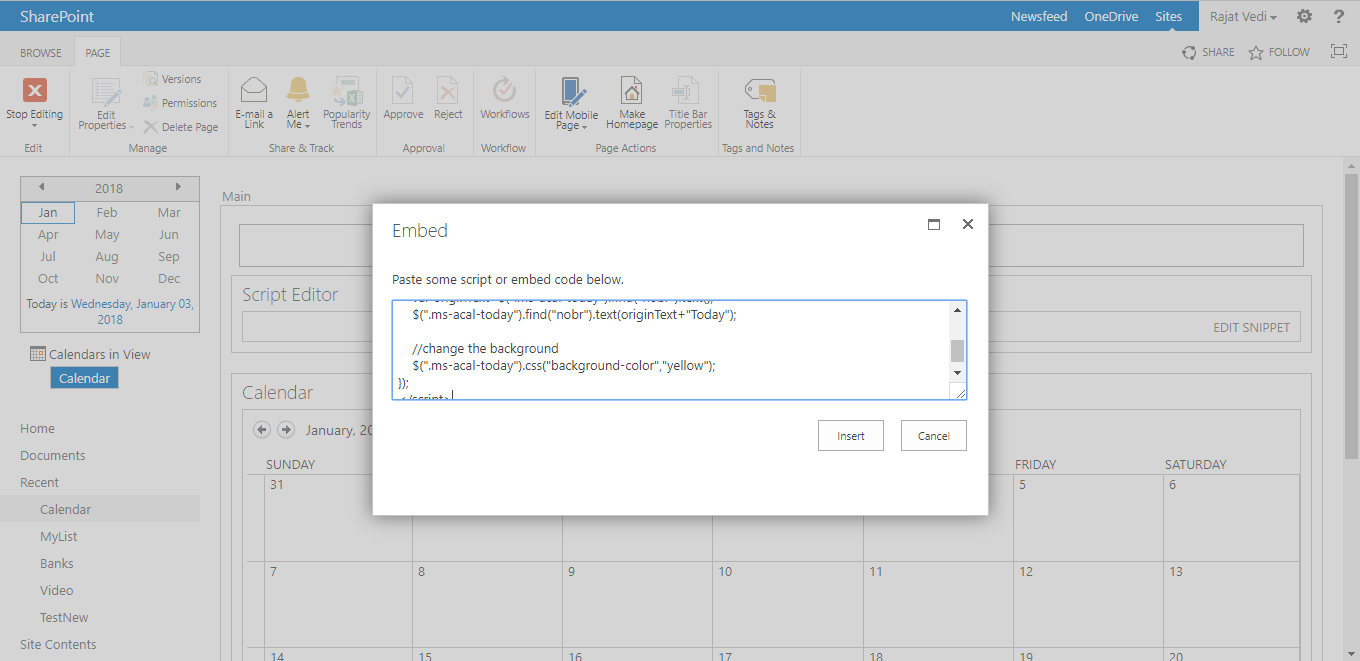
Task: Click E-mail a Link icon
Action: [x=254, y=91]
